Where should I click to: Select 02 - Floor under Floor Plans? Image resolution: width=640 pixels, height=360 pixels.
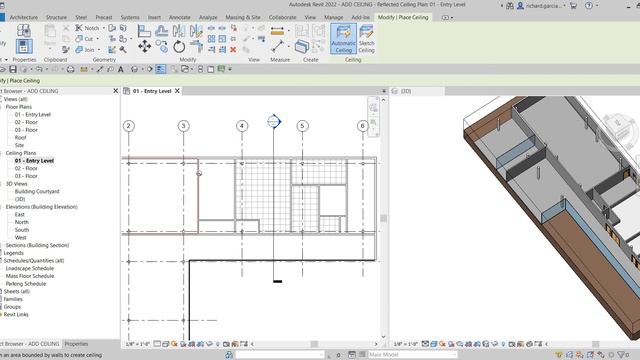click(26, 122)
